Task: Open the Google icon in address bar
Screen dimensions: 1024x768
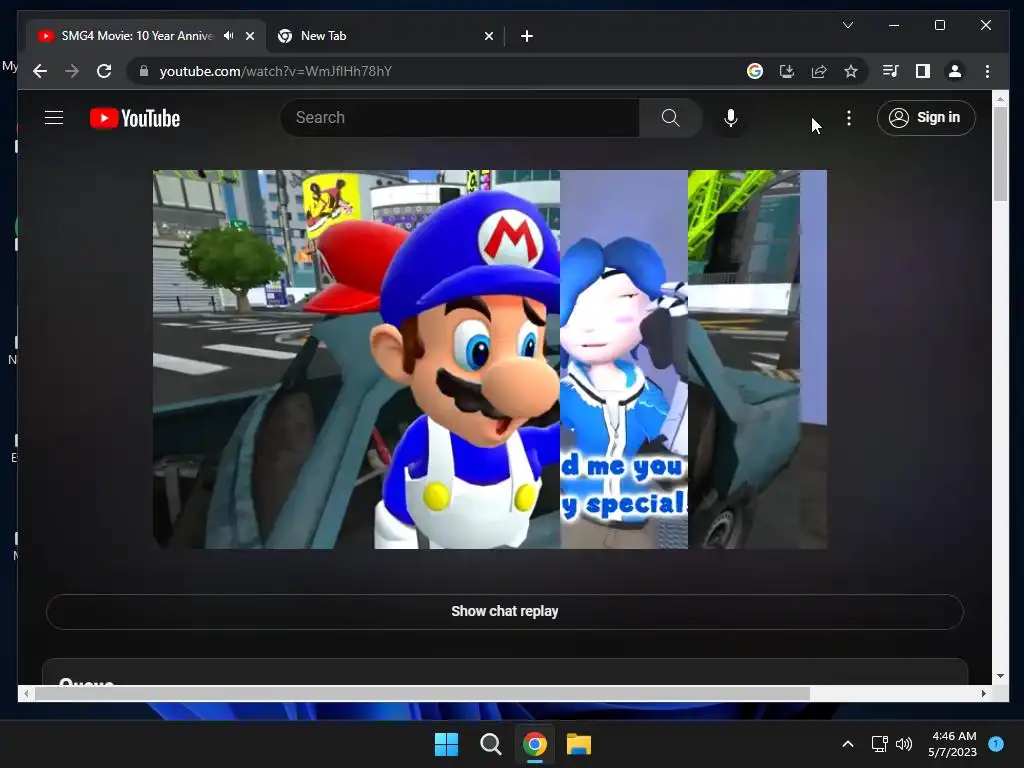Action: click(755, 71)
